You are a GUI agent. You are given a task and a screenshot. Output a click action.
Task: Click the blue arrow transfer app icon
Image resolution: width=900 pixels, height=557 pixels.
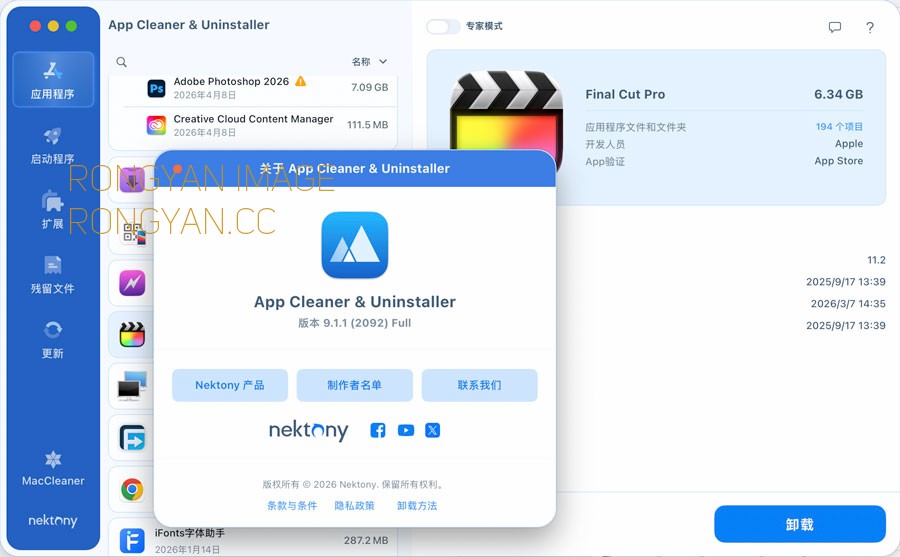tap(132, 438)
